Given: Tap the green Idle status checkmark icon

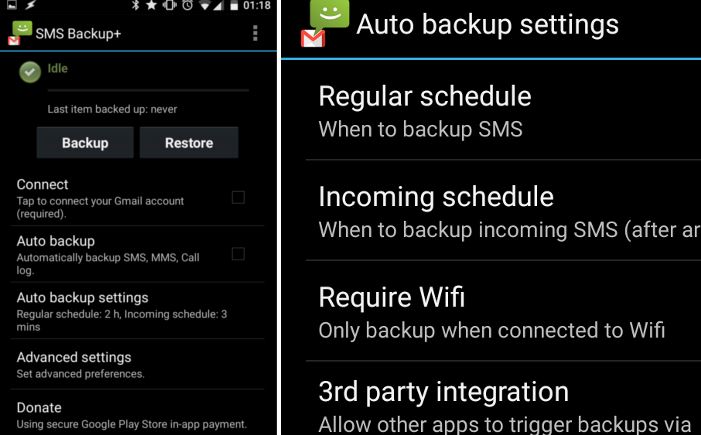Looking at the screenshot, I should click(30, 72).
